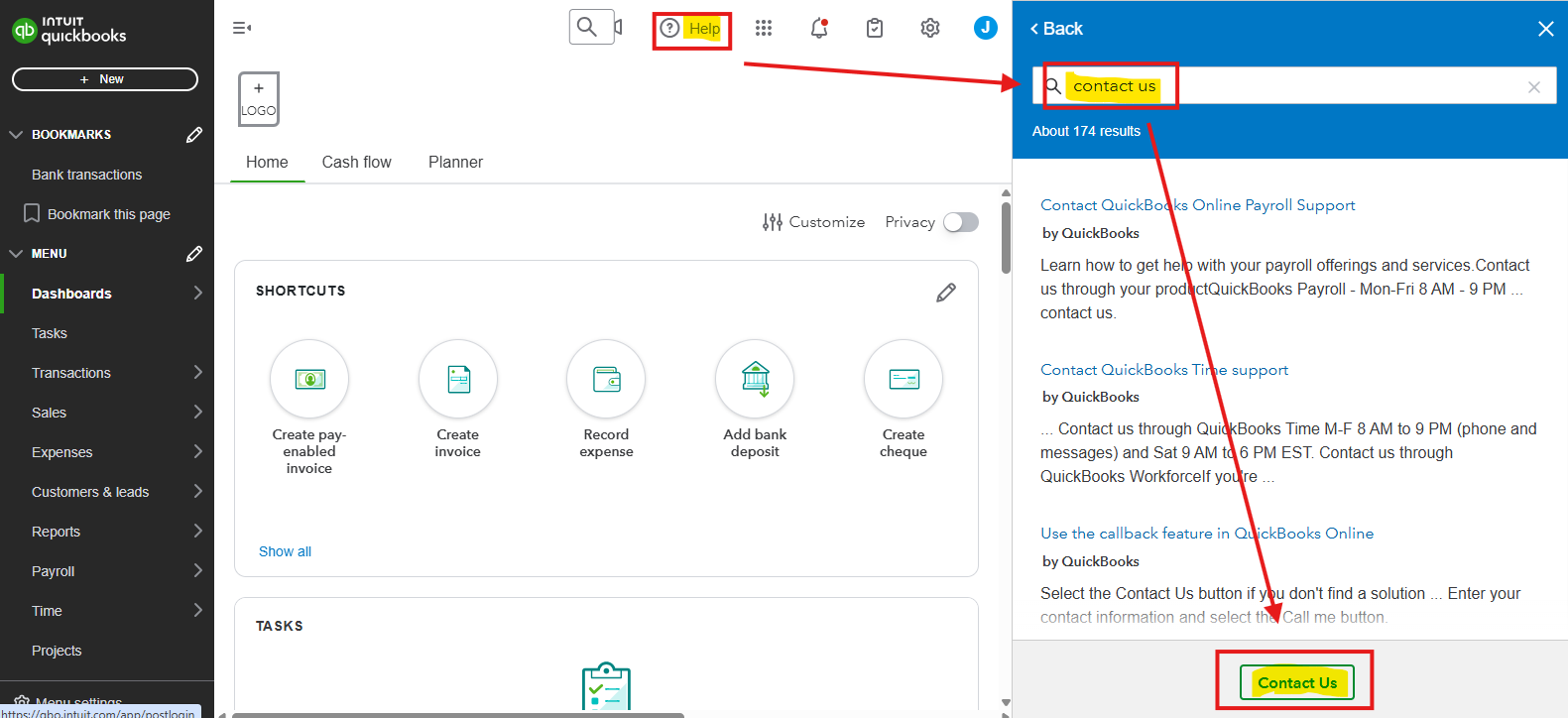
Task: Click the Create invoice shortcut icon
Action: click(457, 380)
